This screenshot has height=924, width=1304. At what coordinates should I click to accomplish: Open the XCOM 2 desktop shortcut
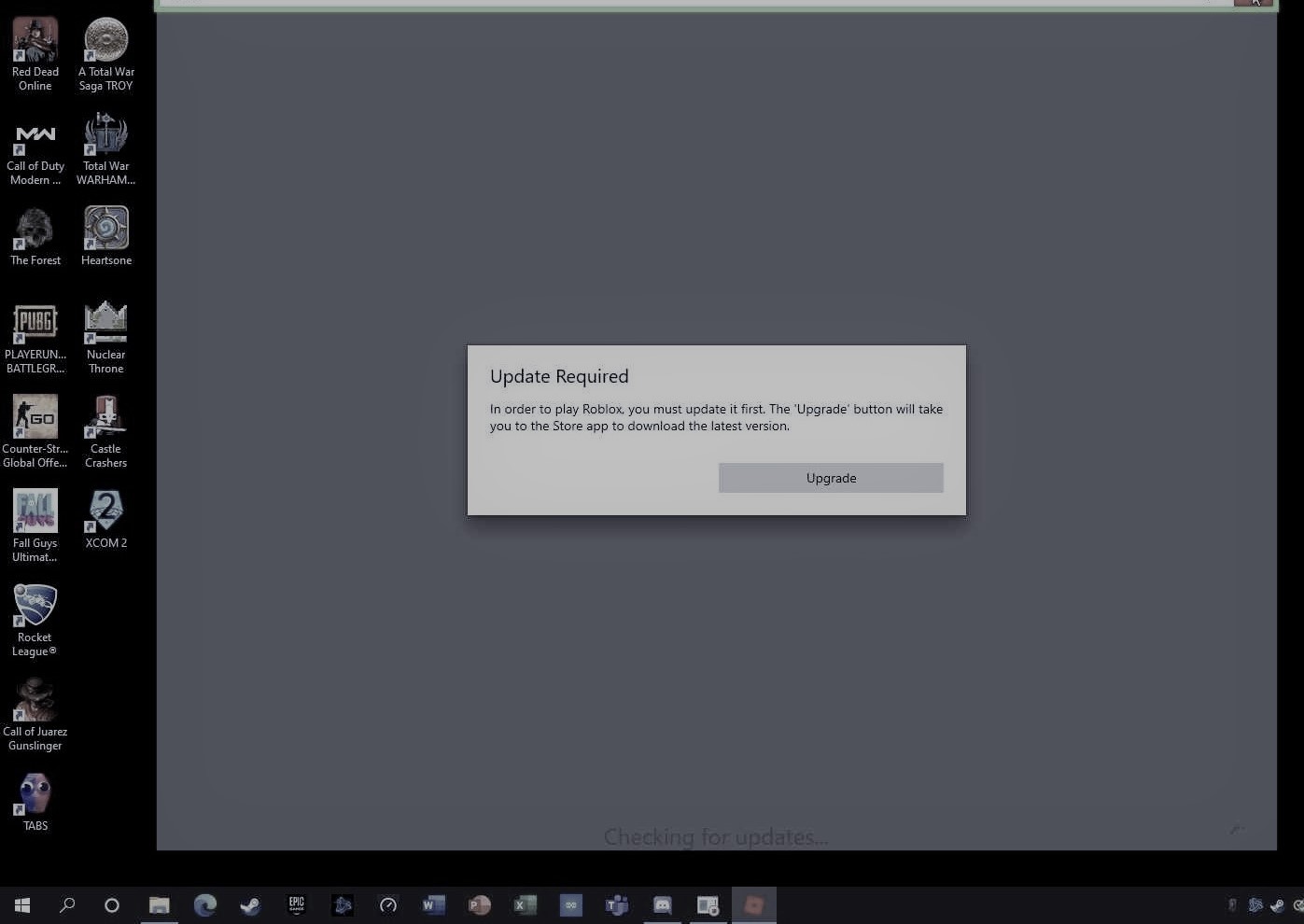coord(105,519)
